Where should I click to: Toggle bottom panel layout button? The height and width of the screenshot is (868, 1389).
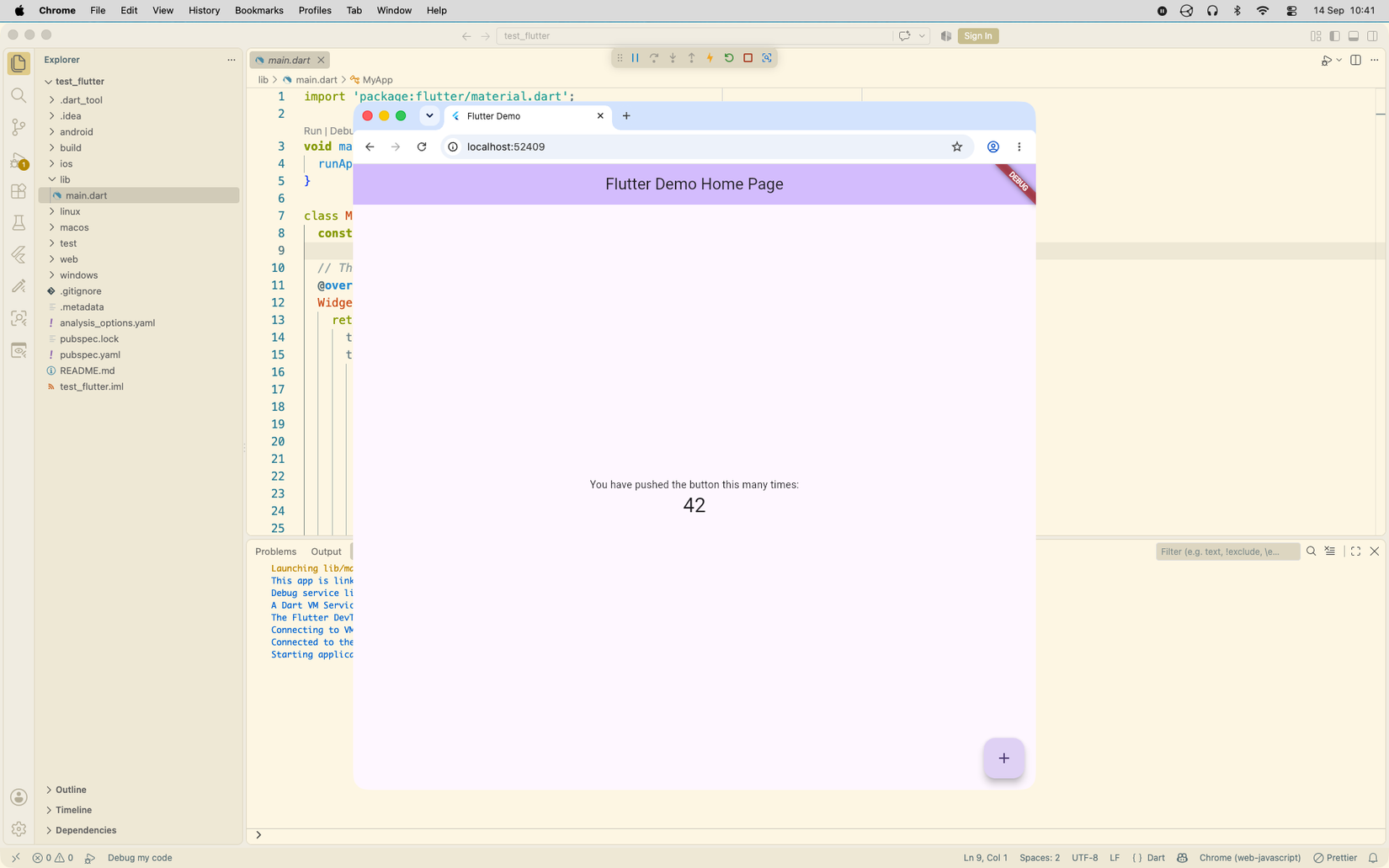(x=1354, y=36)
